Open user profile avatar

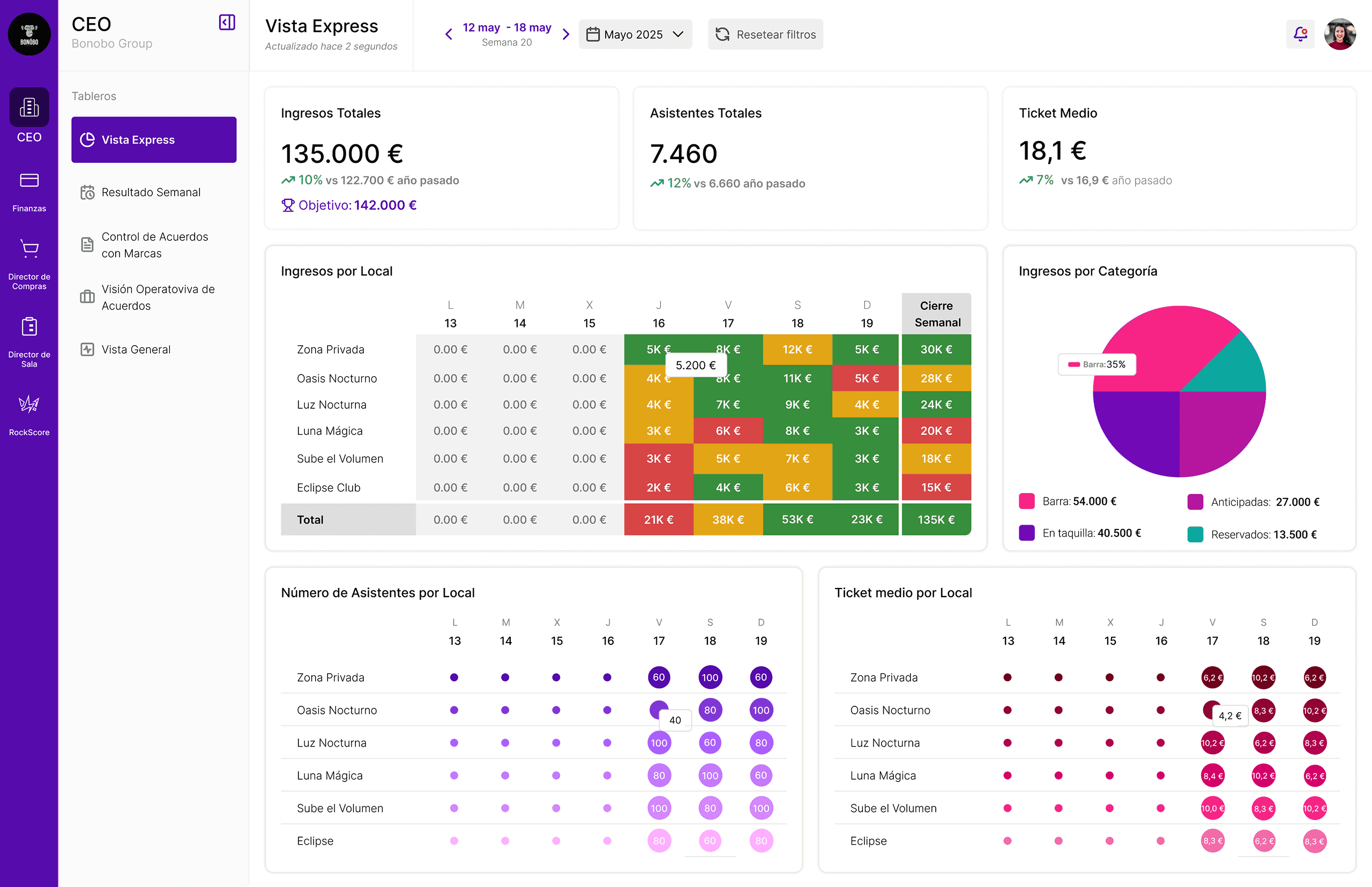coord(1340,34)
